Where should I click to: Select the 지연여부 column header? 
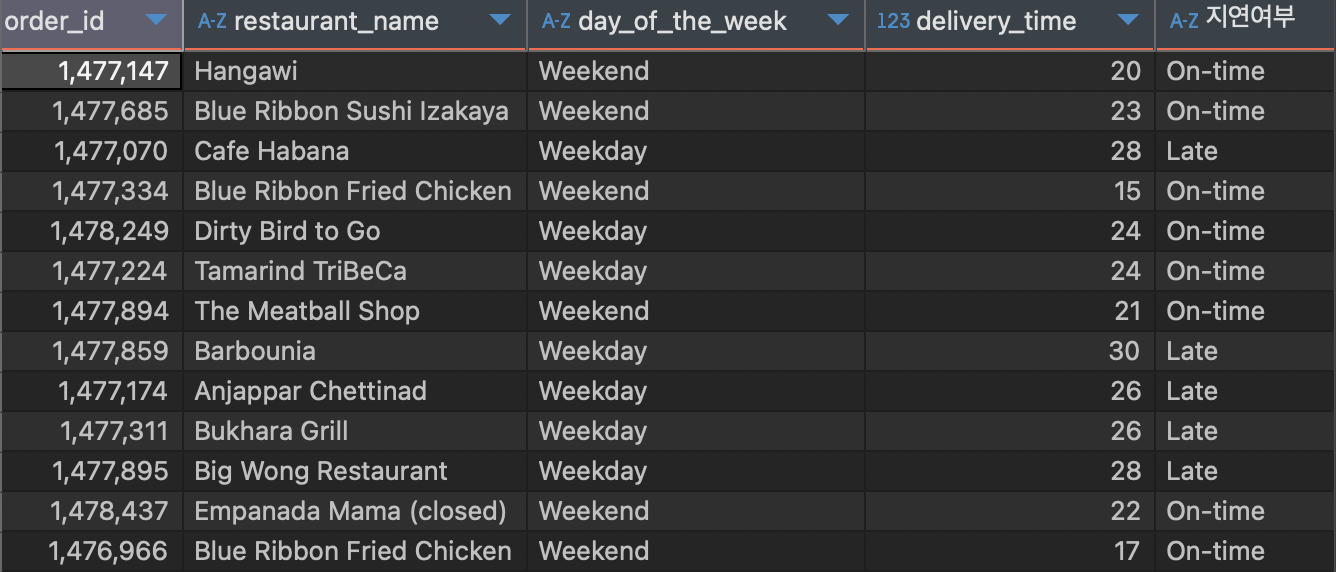tap(1246, 24)
